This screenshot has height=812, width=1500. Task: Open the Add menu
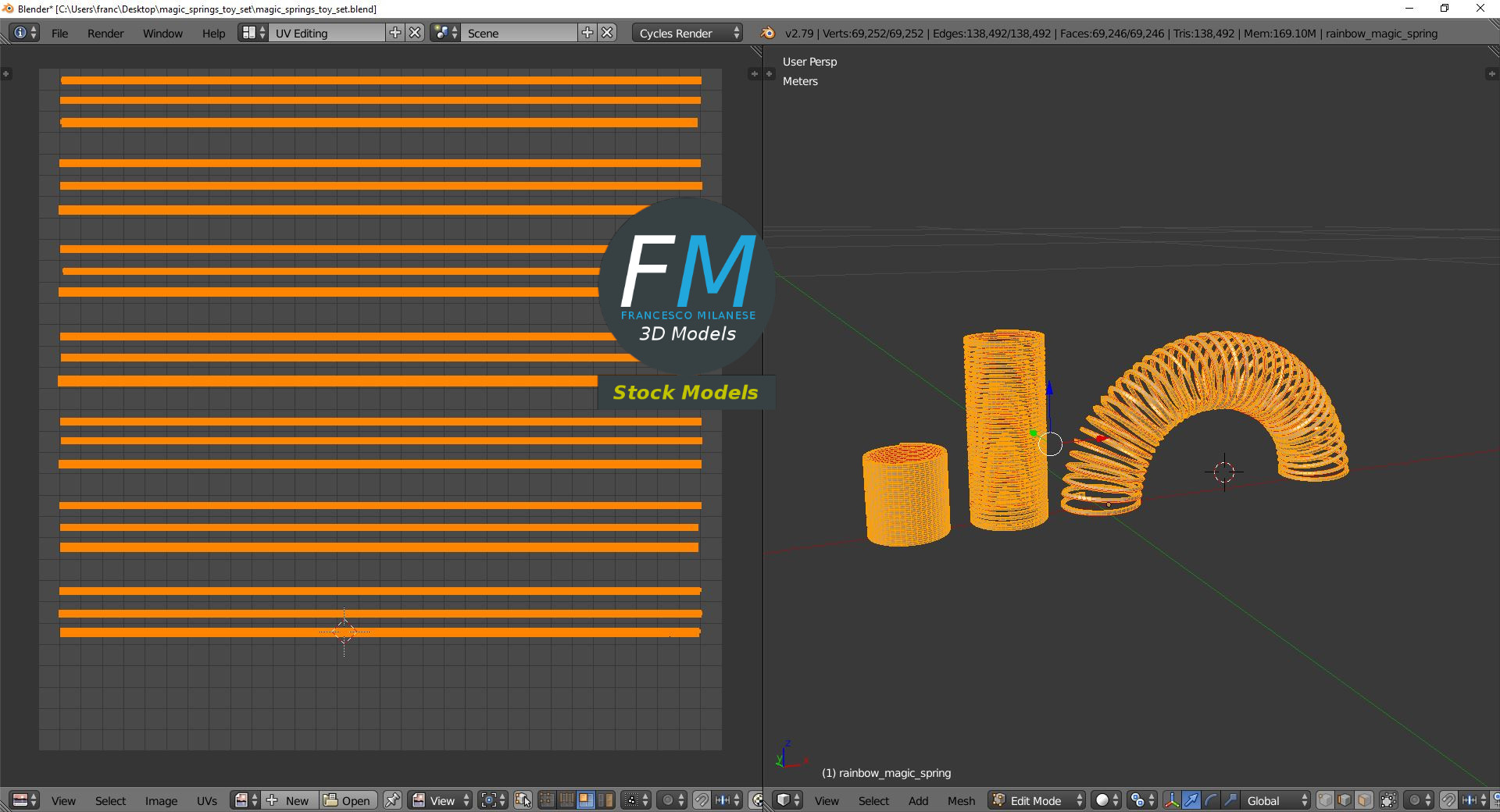[918, 801]
